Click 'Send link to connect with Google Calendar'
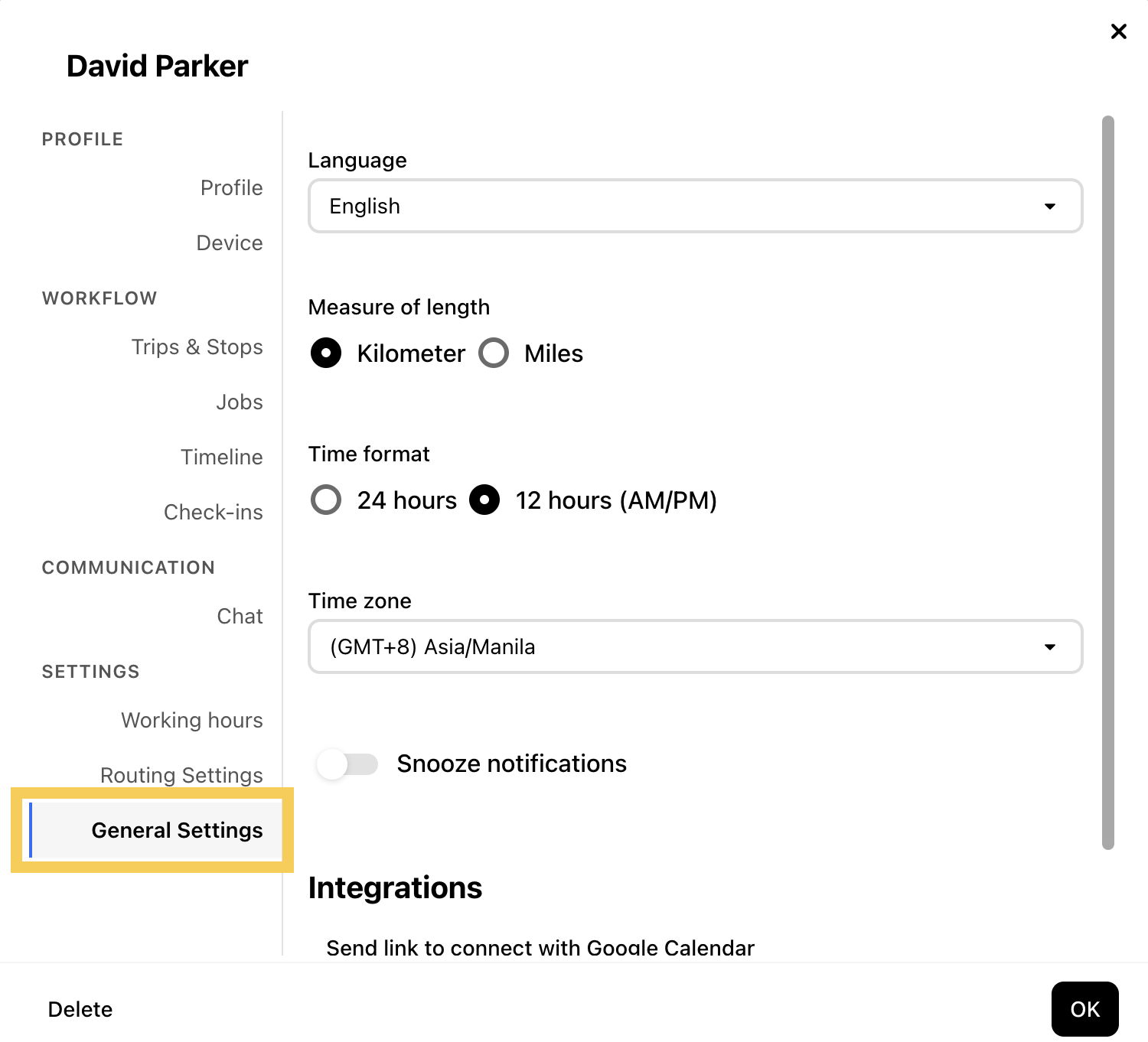This screenshot has width=1148, height=1042. point(540,948)
